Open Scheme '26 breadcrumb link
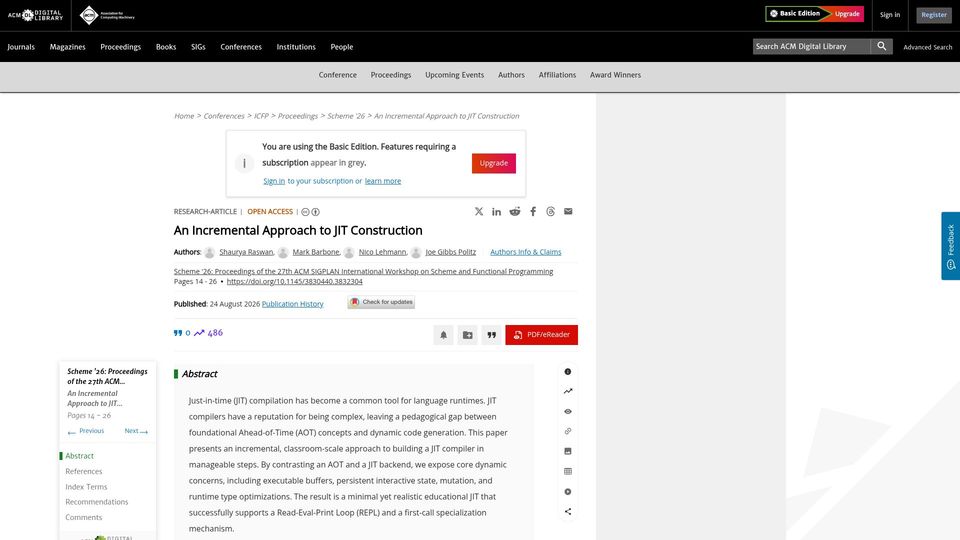This screenshot has width=960, height=540. [346, 116]
